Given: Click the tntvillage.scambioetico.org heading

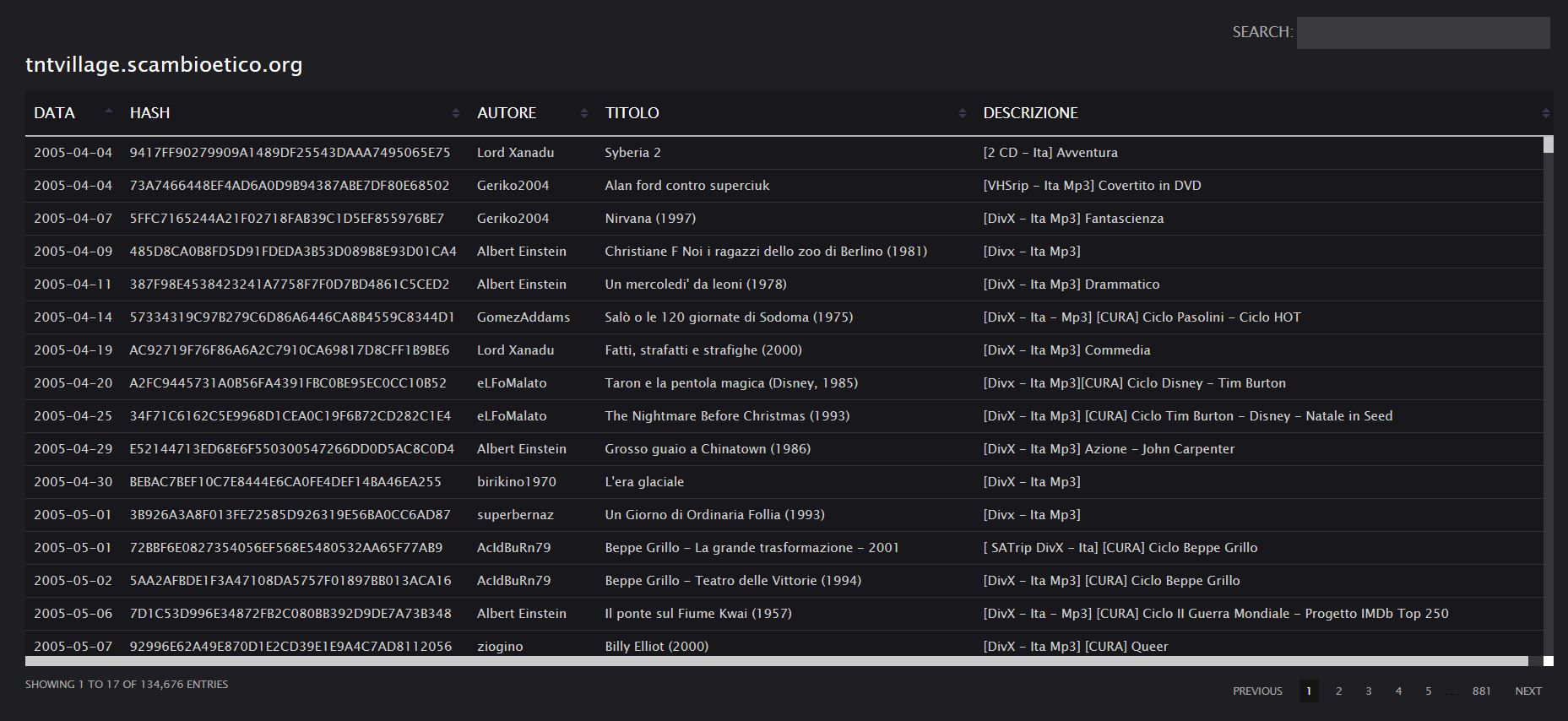Looking at the screenshot, I should click(x=164, y=65).
